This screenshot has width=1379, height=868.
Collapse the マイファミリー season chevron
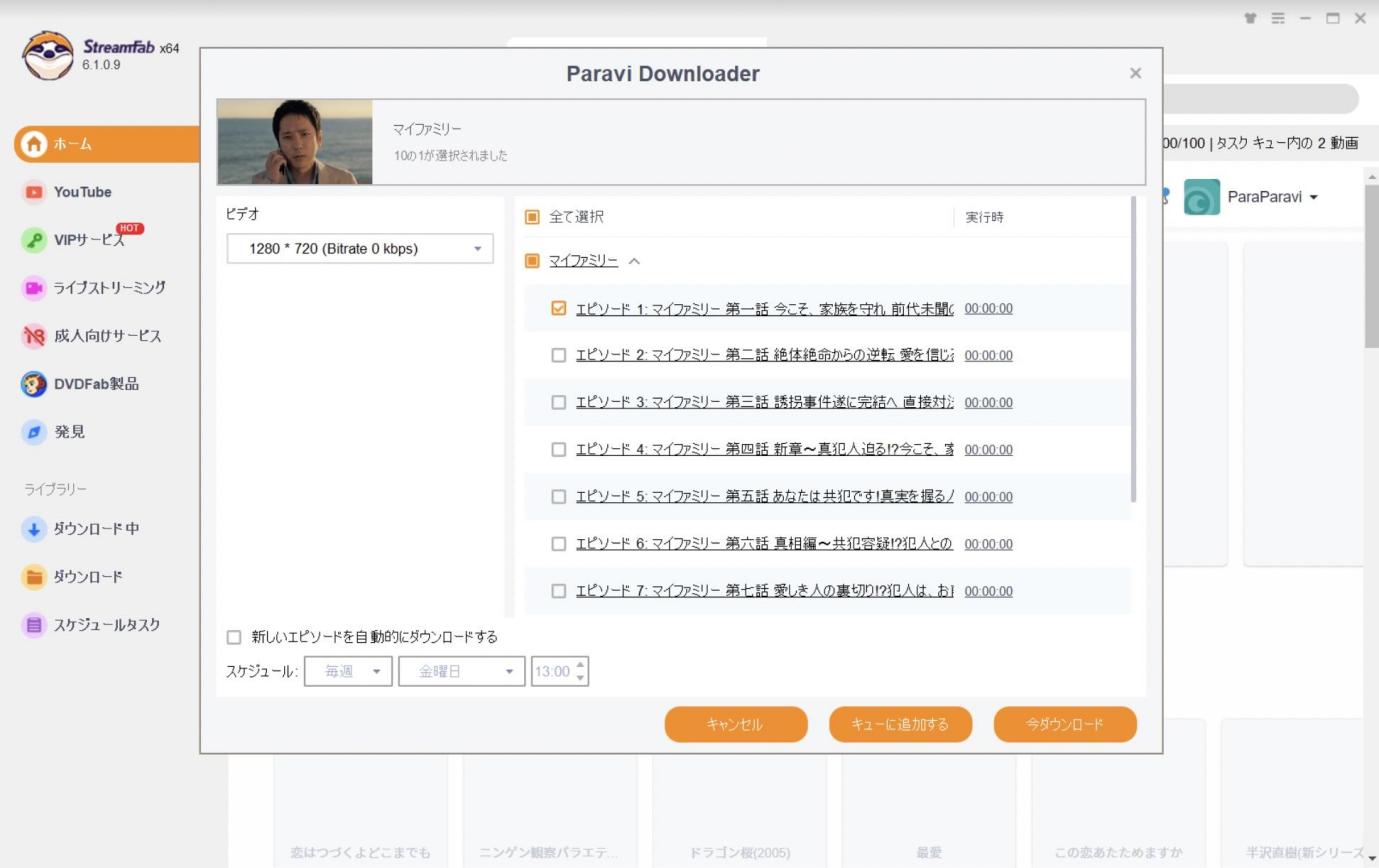click(x=634, y=261)
